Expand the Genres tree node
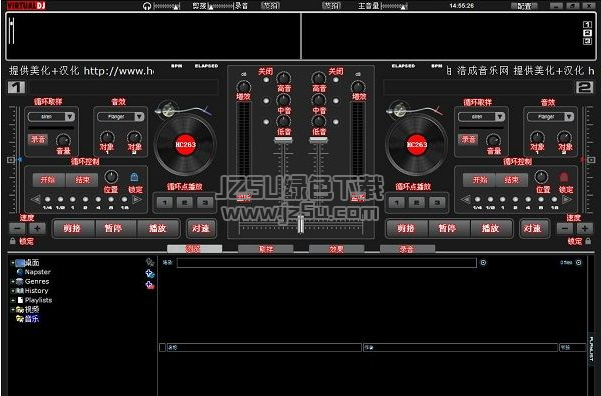601x396 pixels. (13, 281)
